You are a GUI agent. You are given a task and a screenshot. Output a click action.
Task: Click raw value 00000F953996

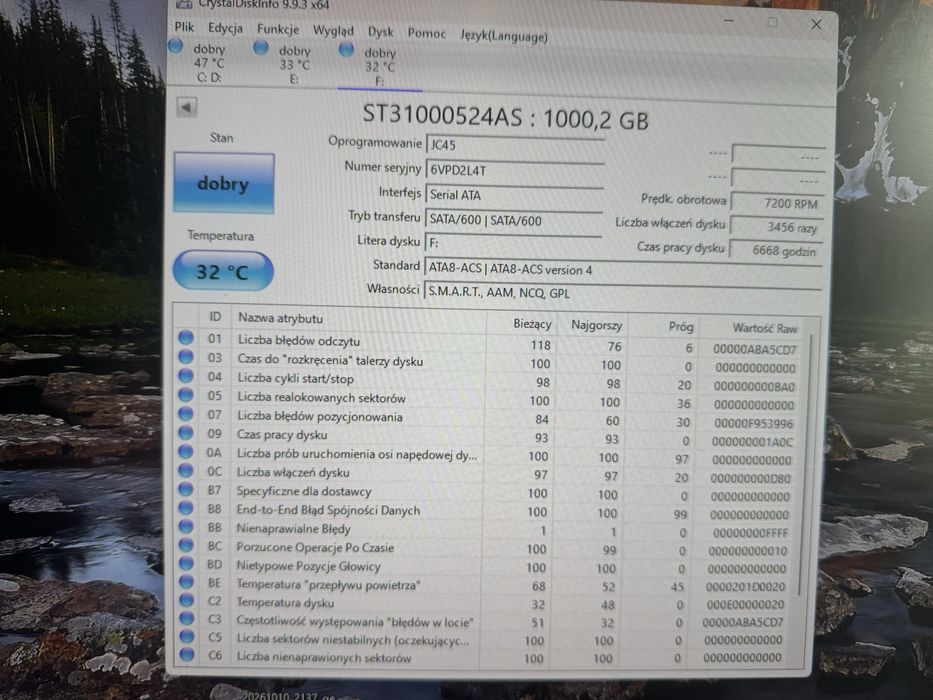tap(753, 423)
